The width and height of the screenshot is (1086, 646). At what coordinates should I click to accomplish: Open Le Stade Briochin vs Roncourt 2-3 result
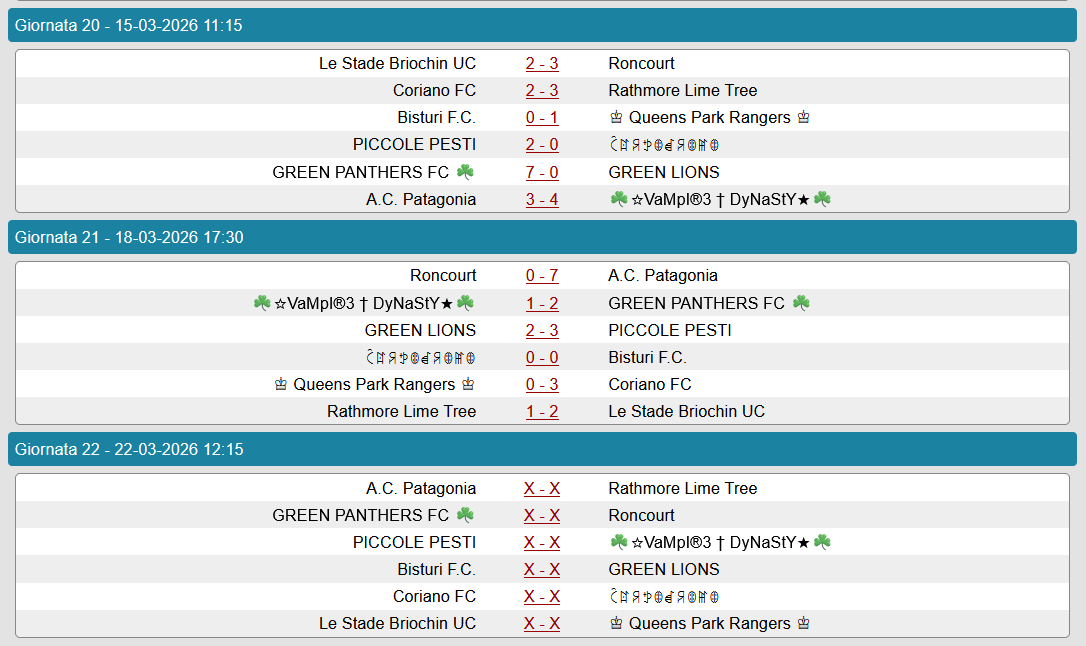[542, 64]
